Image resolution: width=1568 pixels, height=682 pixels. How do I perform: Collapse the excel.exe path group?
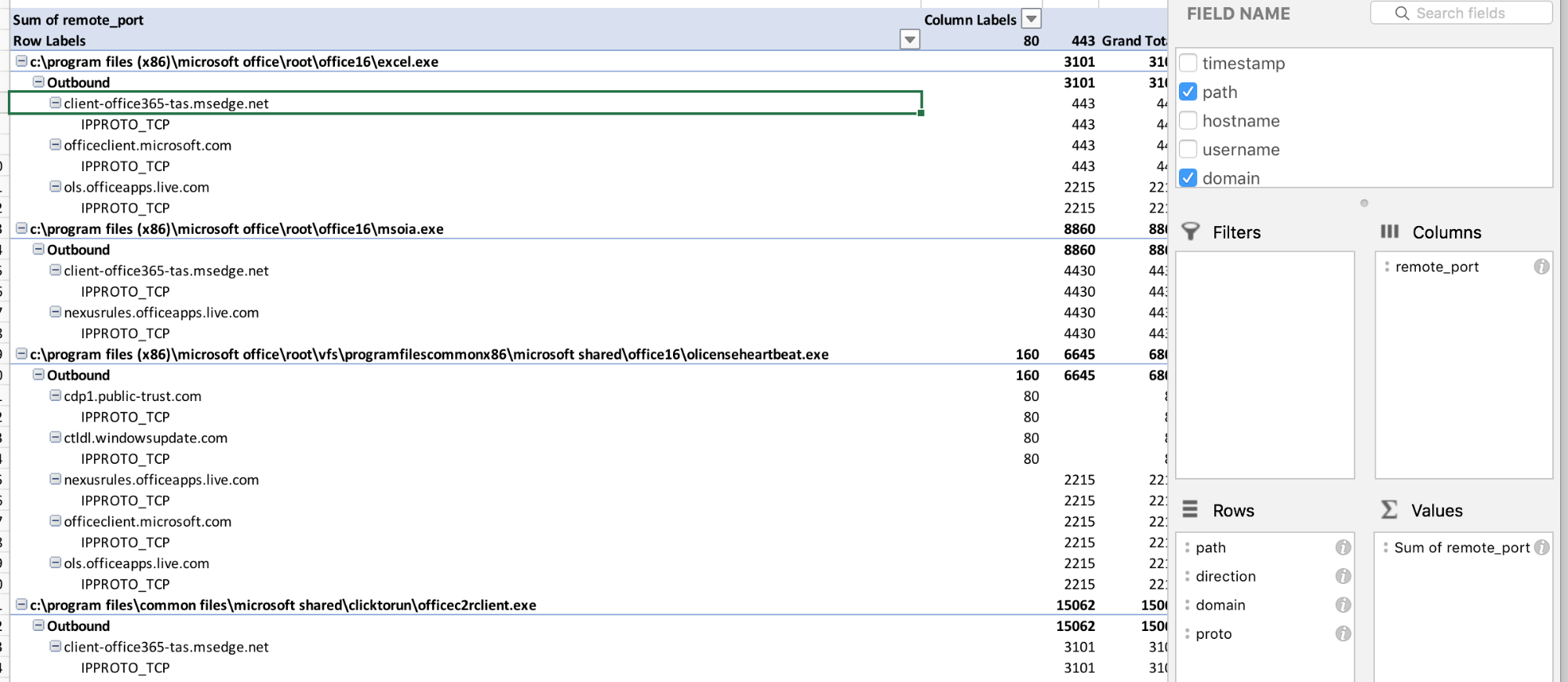click(x=22, y=61)
